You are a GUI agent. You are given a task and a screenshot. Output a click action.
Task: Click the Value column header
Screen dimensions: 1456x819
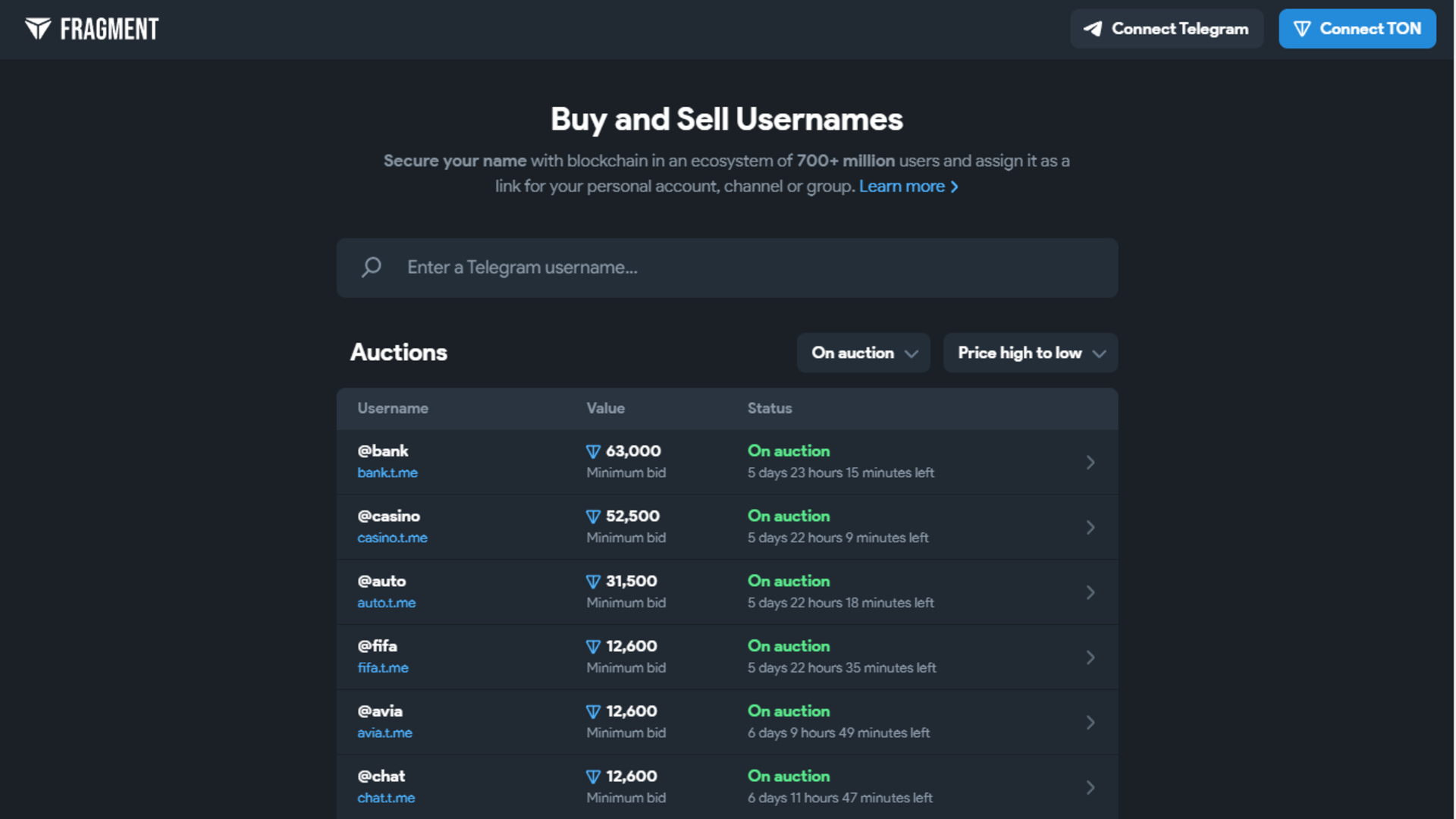click(x=605, y=408)
